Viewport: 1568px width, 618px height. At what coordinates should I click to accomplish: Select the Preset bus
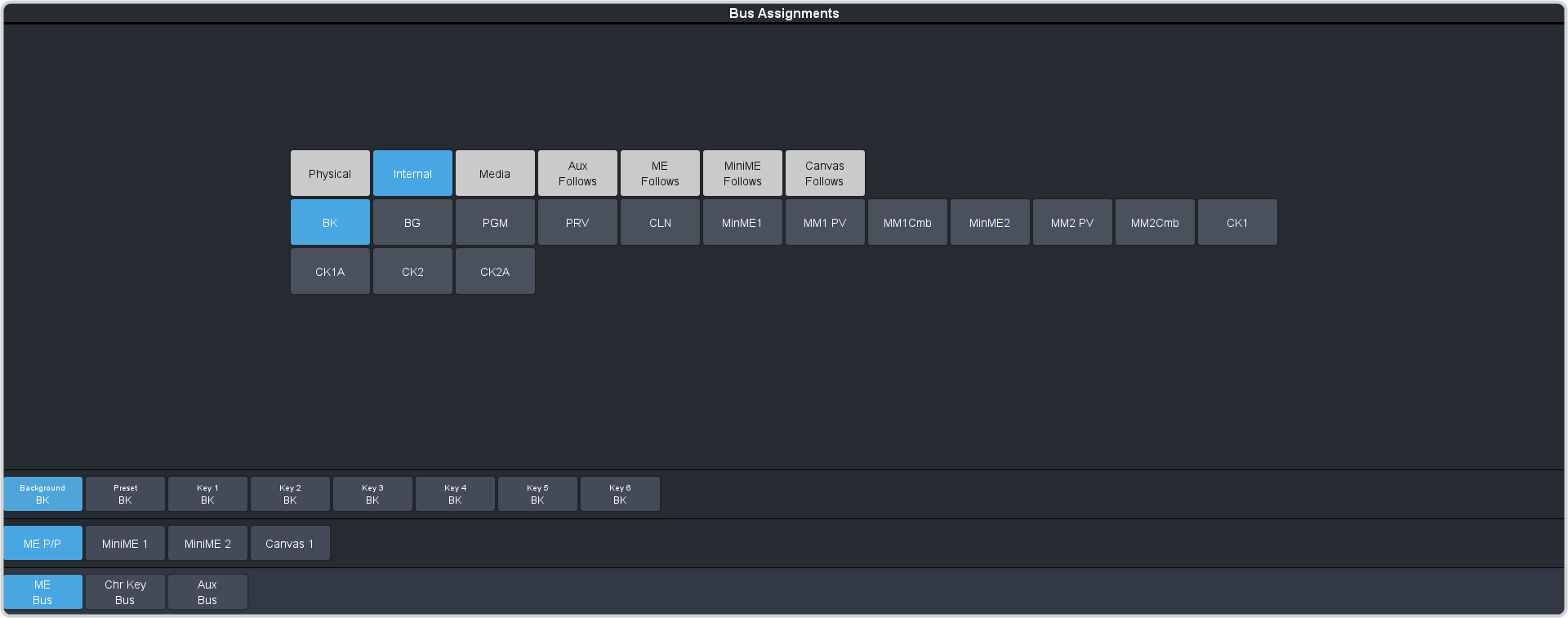(x=125, y=494)
